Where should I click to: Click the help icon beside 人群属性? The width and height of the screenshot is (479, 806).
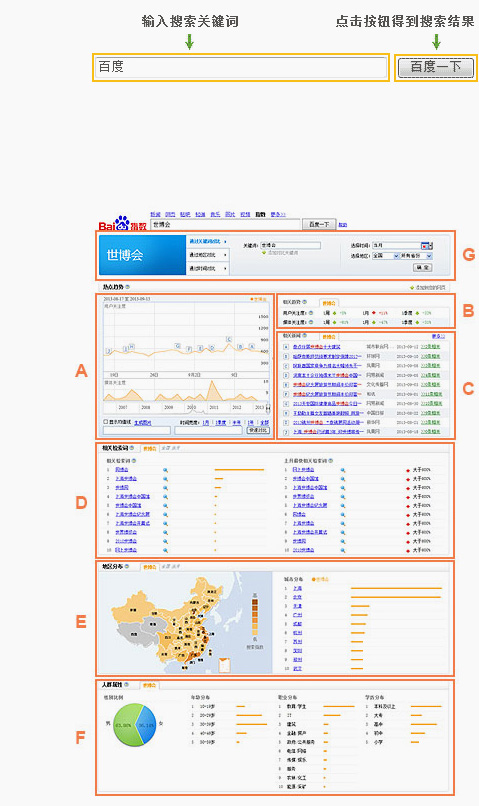(126, 685)
